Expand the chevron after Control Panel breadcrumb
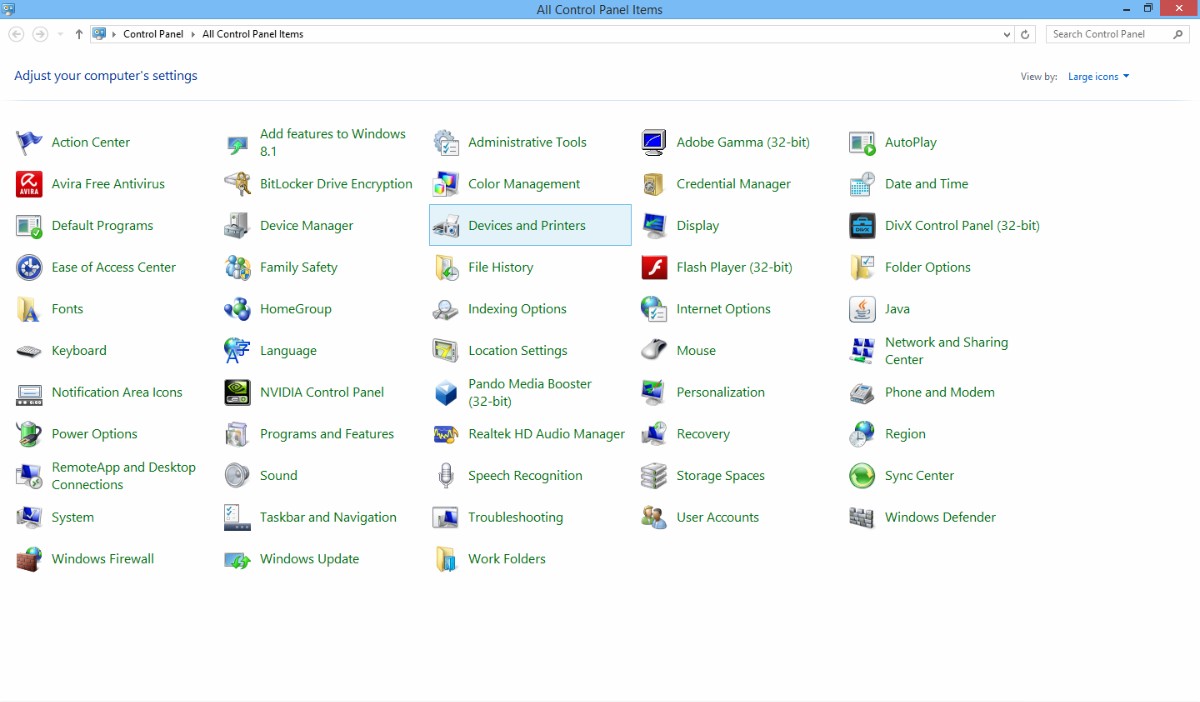Screen dimensions: 1200x702 tap(193, 34)
